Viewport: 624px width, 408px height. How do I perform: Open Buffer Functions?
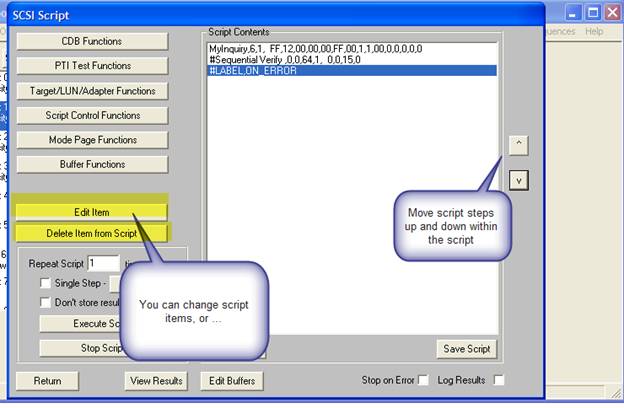click(x=91, y=164)
